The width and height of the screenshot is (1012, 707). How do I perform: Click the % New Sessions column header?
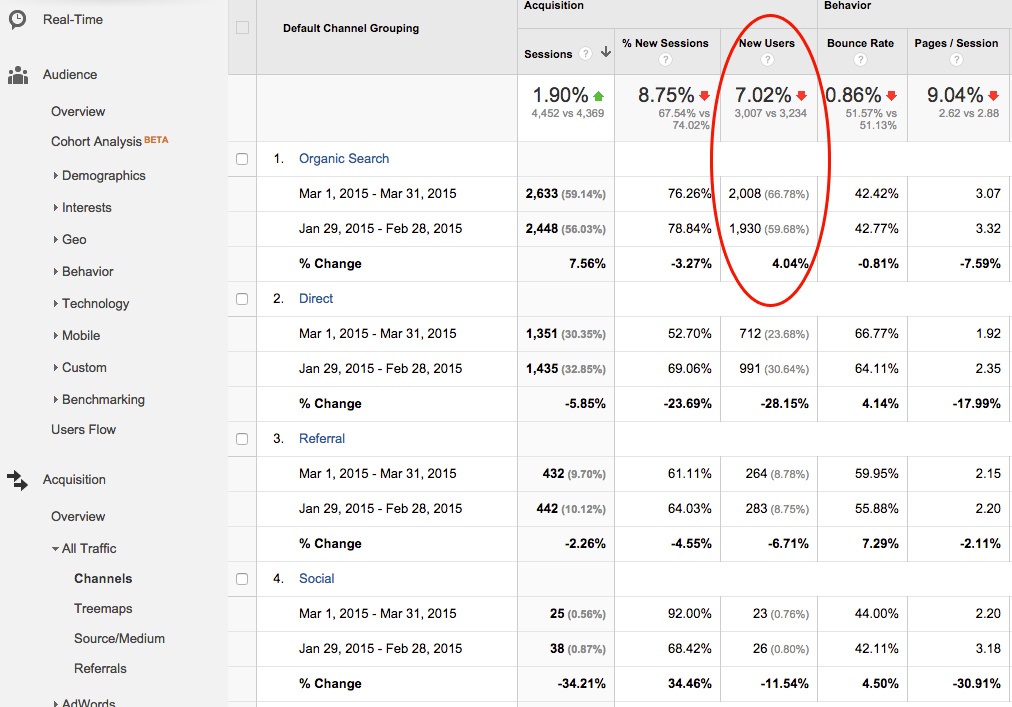[665, 44]
